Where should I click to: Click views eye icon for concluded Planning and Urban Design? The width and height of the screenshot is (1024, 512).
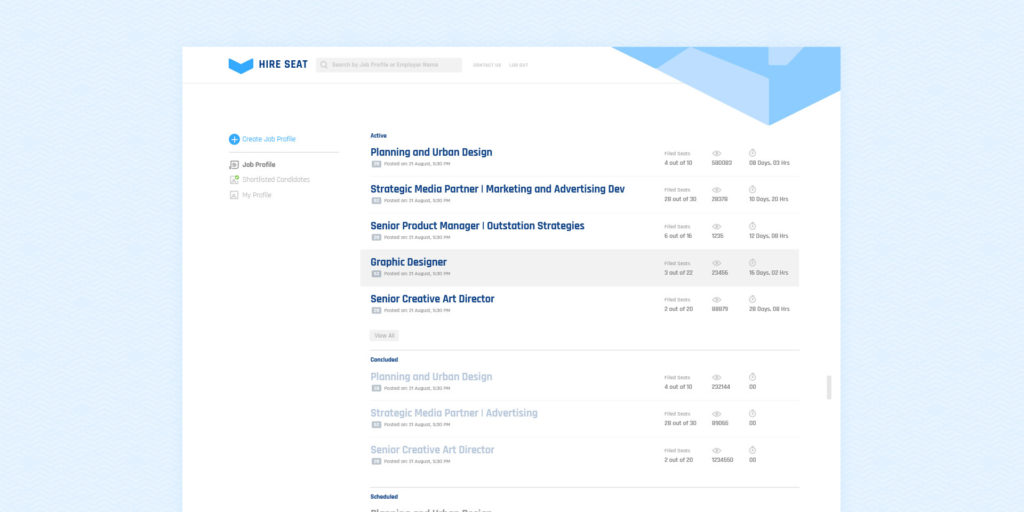pos(716,377)
